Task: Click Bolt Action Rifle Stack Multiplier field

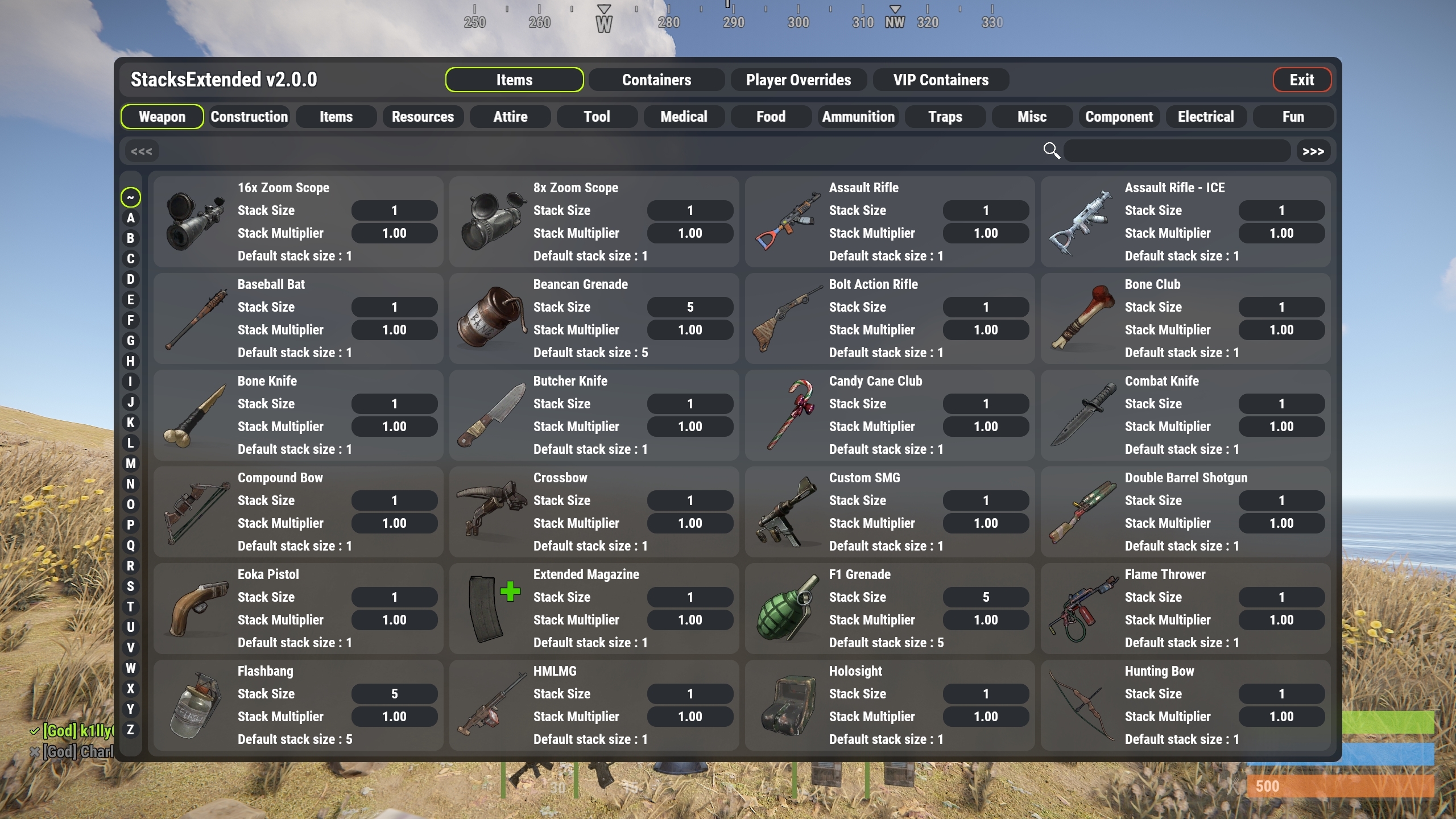Action: point(986,330)
